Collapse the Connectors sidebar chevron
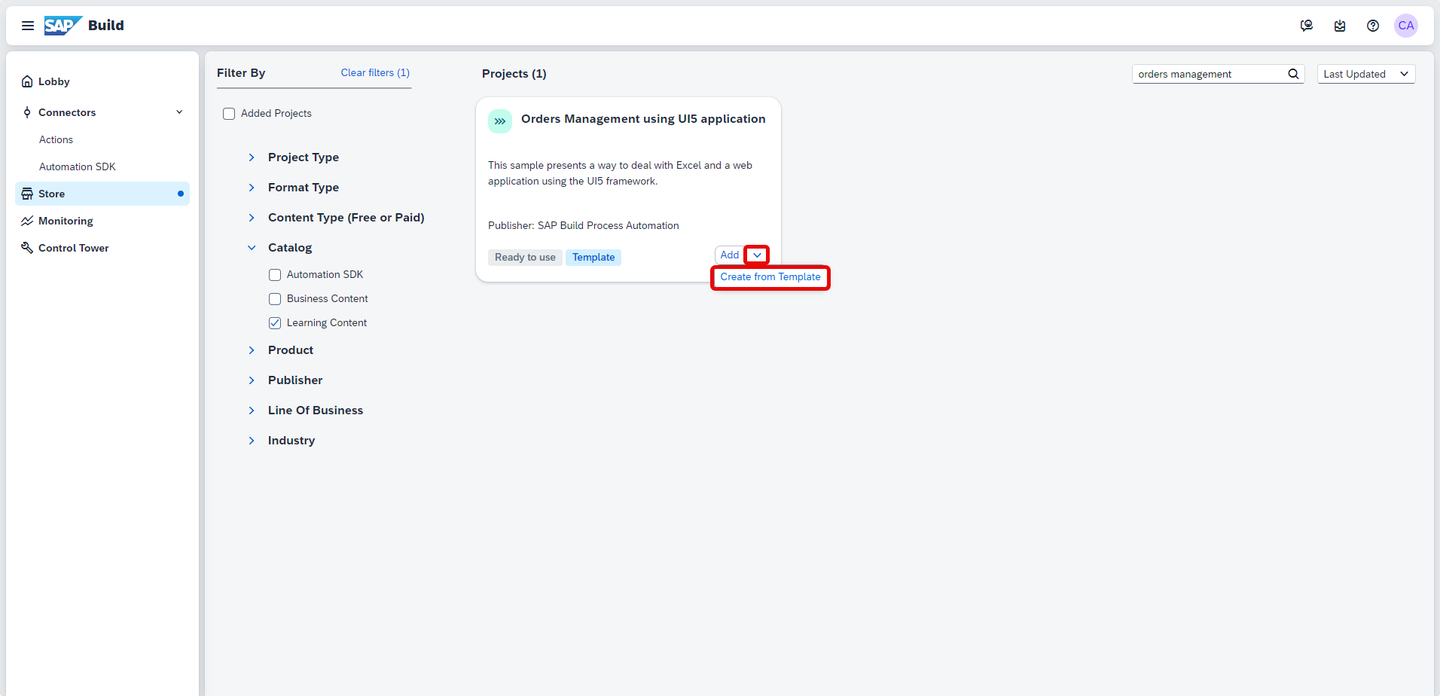The image size is (1440, 696). point(179,112)
